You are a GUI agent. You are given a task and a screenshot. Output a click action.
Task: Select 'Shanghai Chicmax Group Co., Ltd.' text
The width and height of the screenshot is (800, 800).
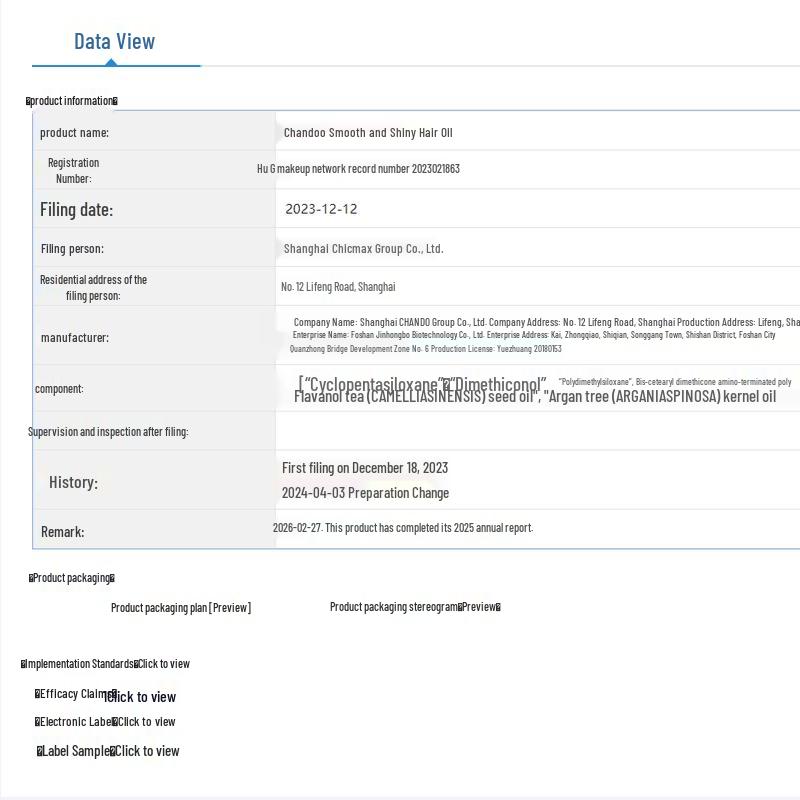click(x=363, y=248)
